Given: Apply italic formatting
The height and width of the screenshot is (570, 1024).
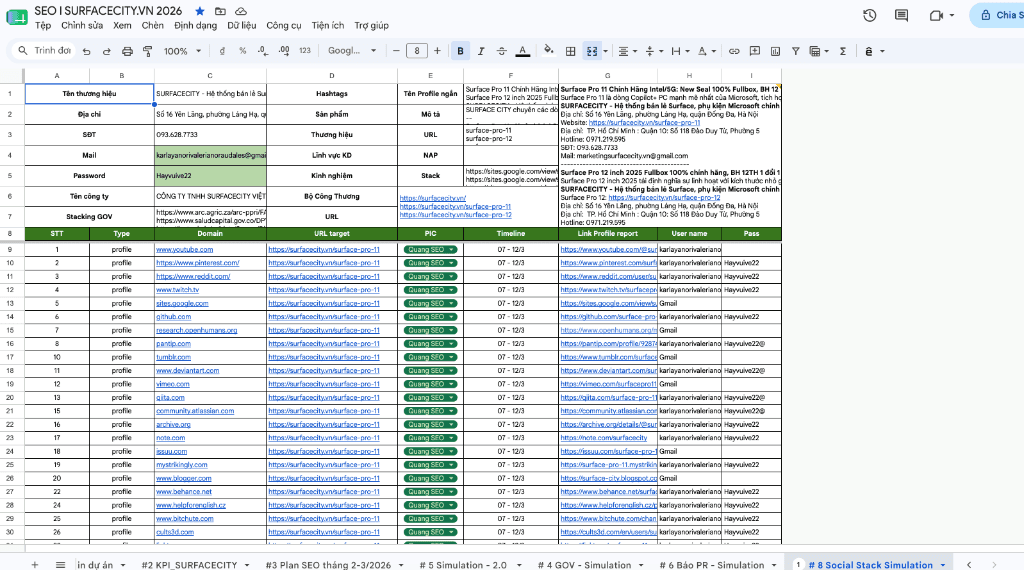Looking at the screenshot, I should click(481, 51).
